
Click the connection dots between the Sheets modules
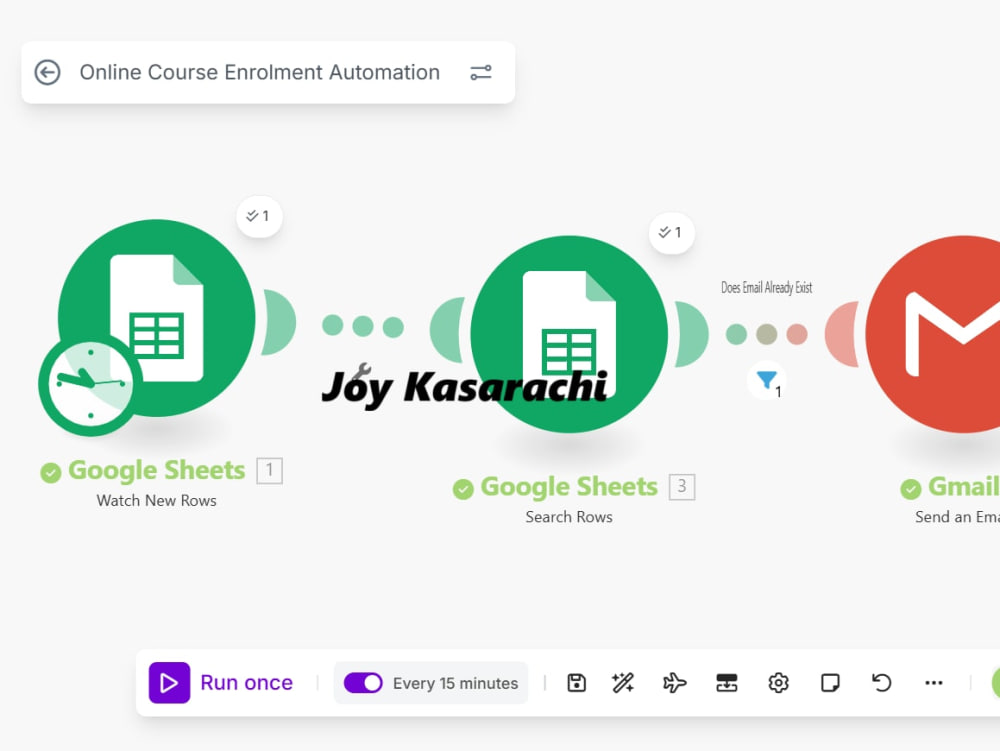coord(363,326)
